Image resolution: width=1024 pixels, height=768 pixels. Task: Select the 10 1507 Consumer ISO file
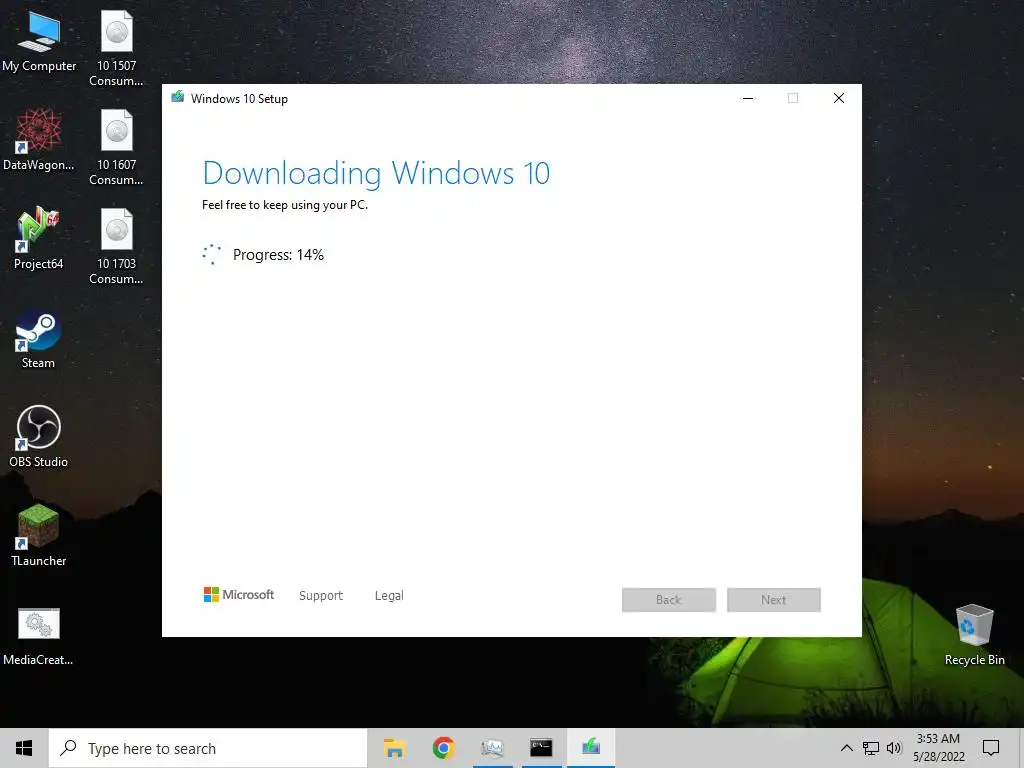(x=116, y=47)
